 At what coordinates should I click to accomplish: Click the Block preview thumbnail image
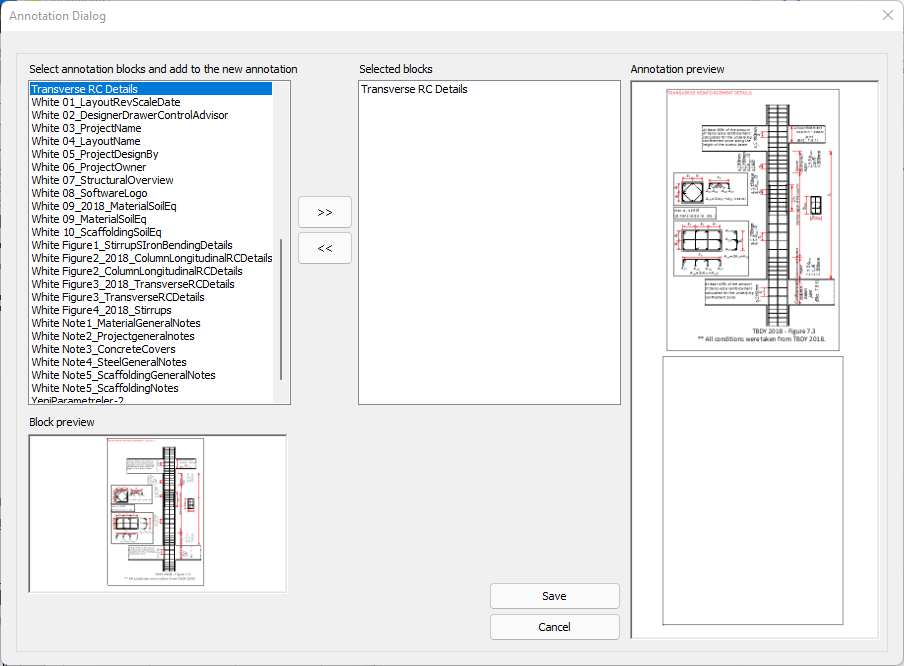[x=156, y=512]
